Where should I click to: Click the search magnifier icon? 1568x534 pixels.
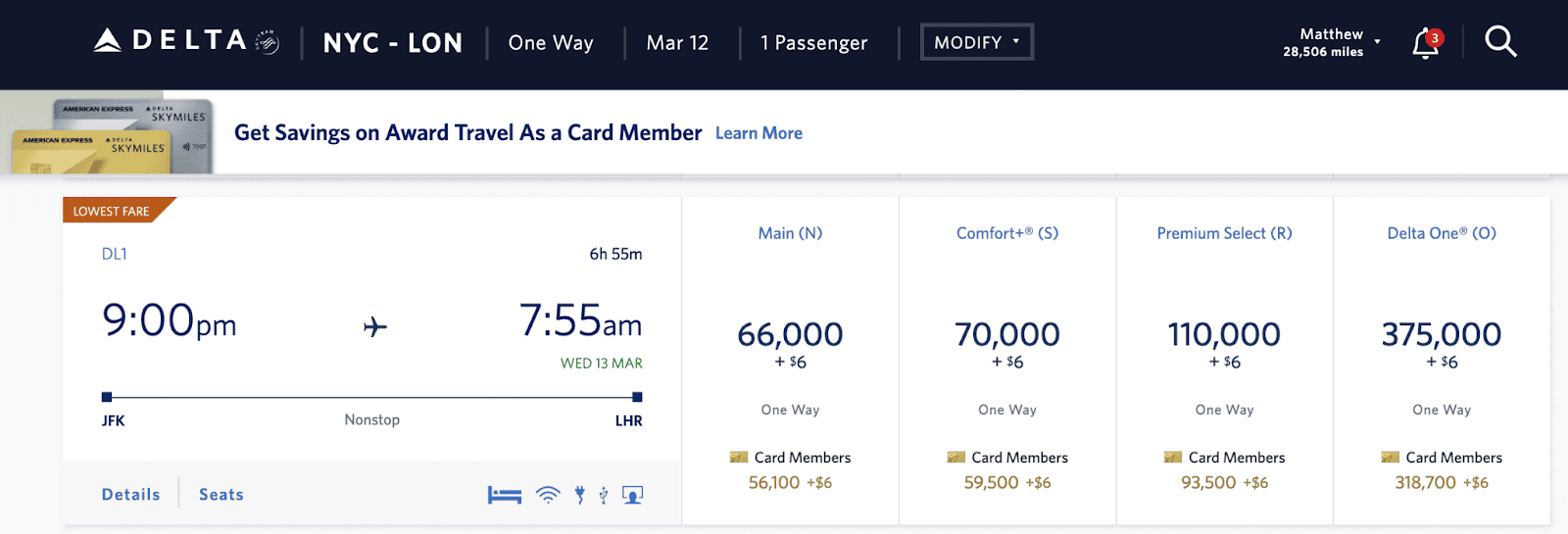[x=1500, y=41]
